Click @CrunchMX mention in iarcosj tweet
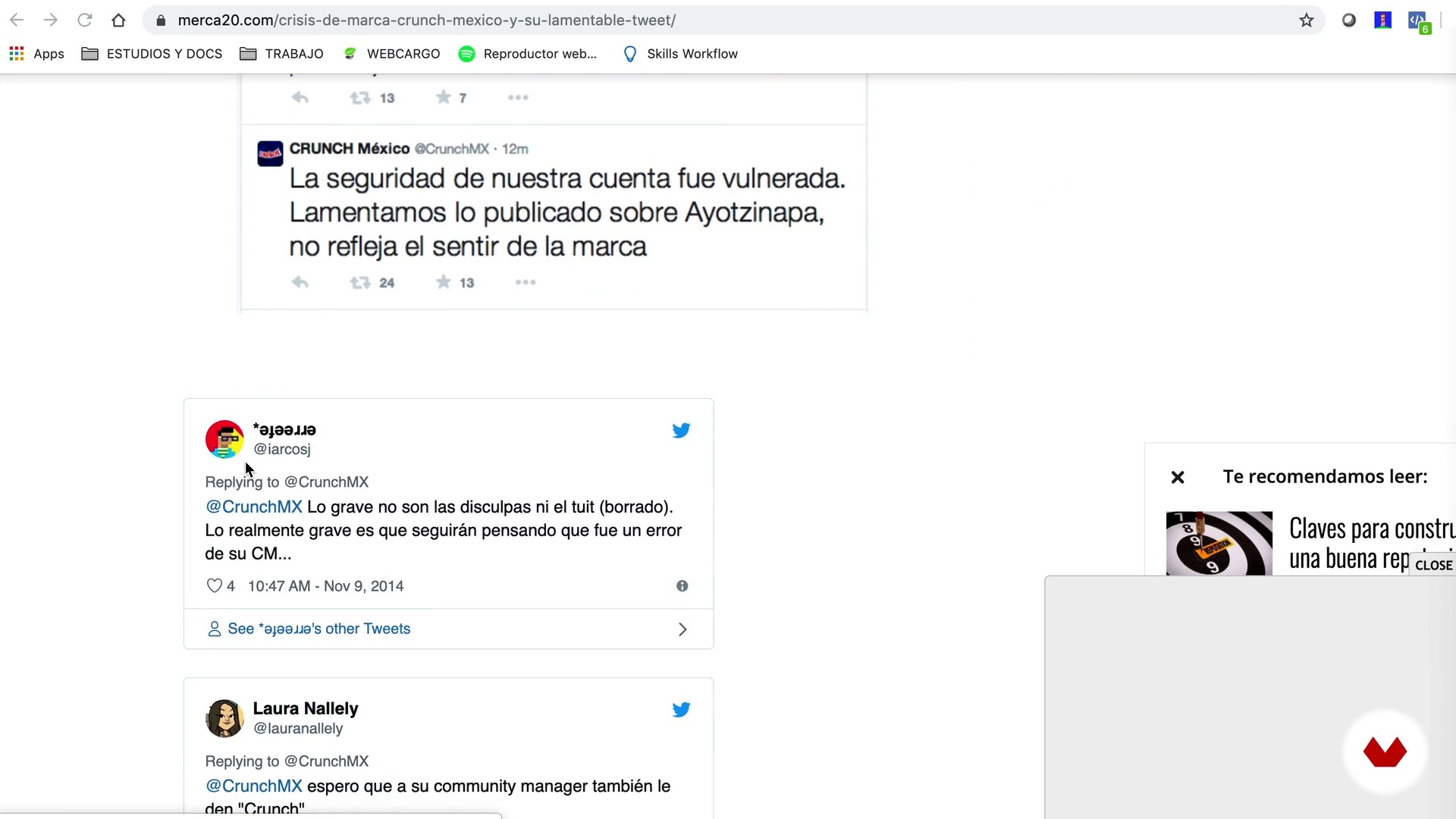The height and width of the screenshot is (819, 1456). 254,507
